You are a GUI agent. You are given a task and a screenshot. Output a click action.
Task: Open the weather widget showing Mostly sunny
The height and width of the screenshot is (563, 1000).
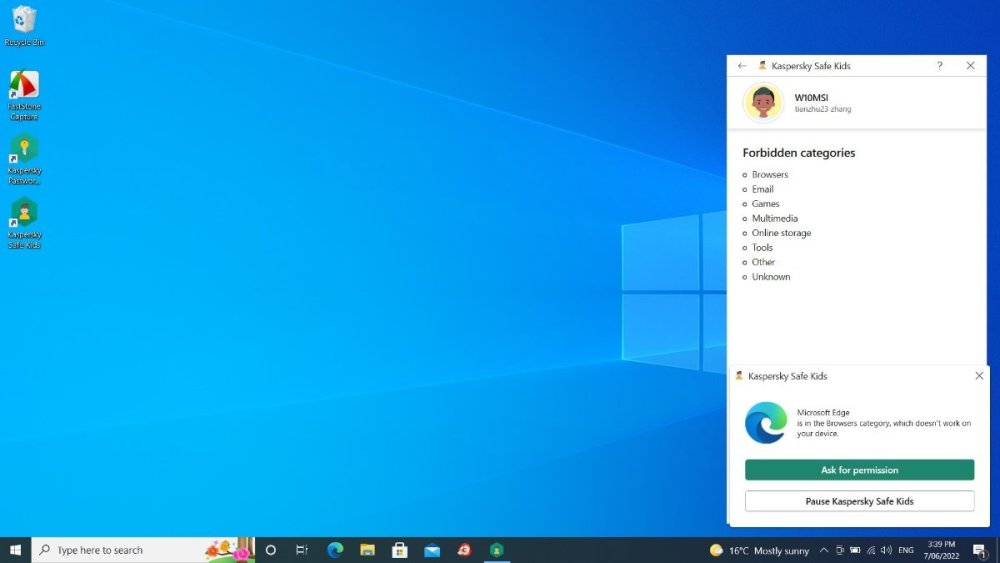point(760,550)
